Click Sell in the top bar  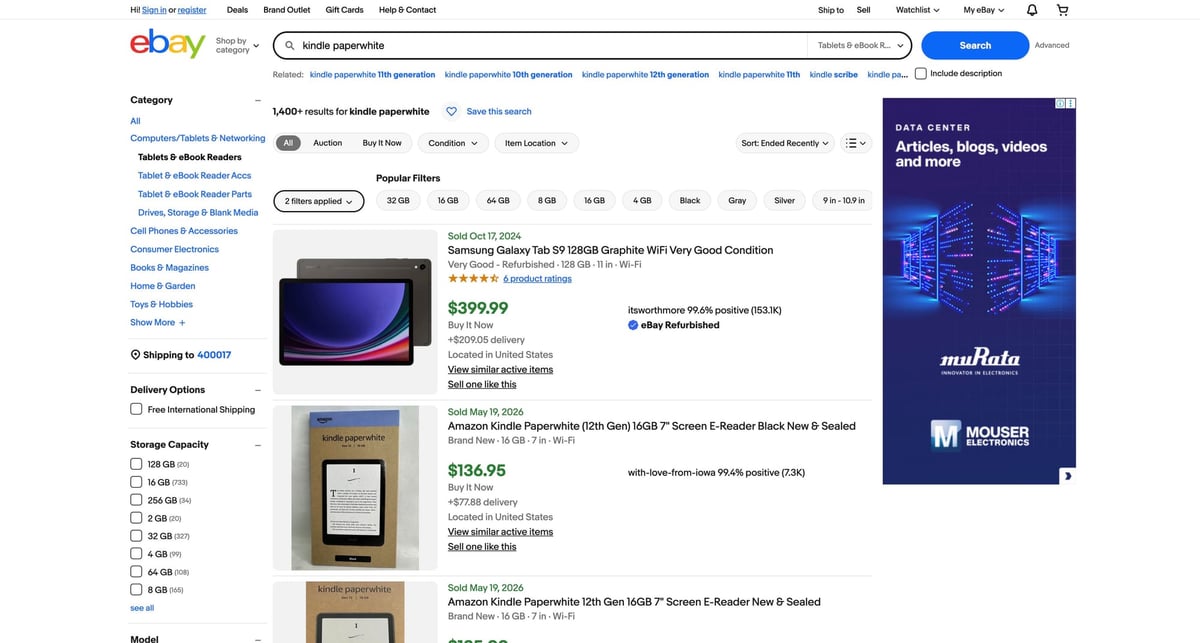(x=864, y=10)
